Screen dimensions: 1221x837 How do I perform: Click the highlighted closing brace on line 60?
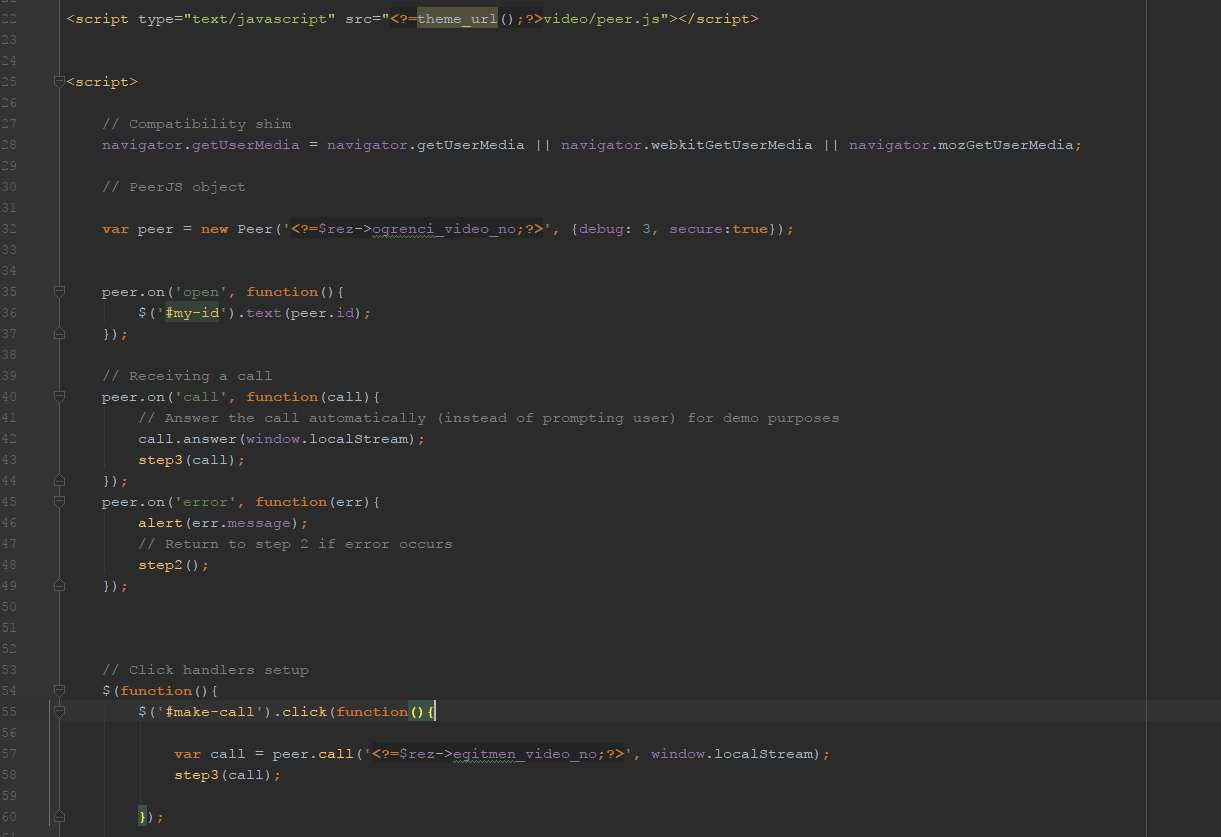pyautogui.click(x=143, y=817)
